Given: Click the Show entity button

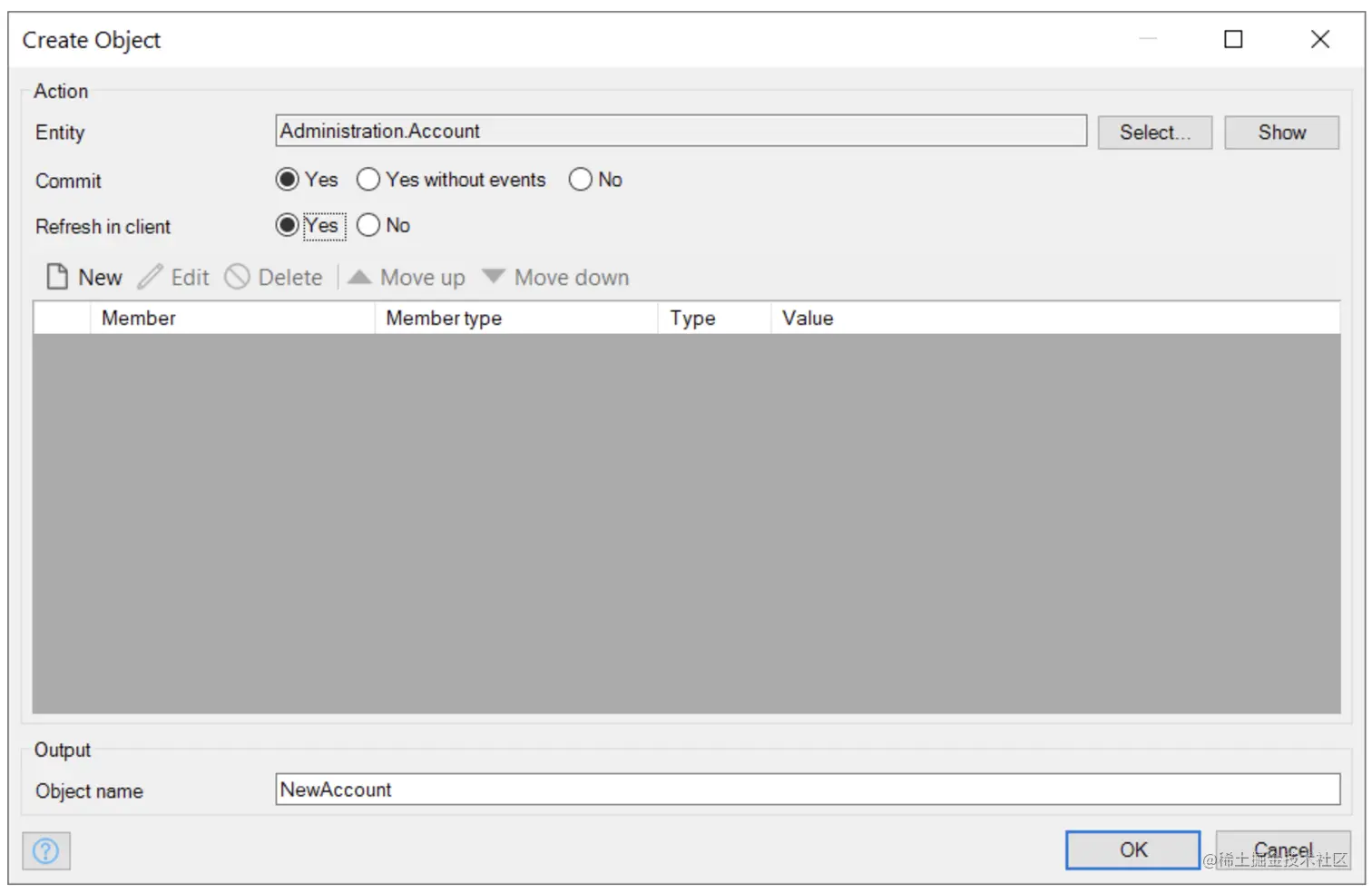Looking at the screenshot, I should coord(1281,132).
